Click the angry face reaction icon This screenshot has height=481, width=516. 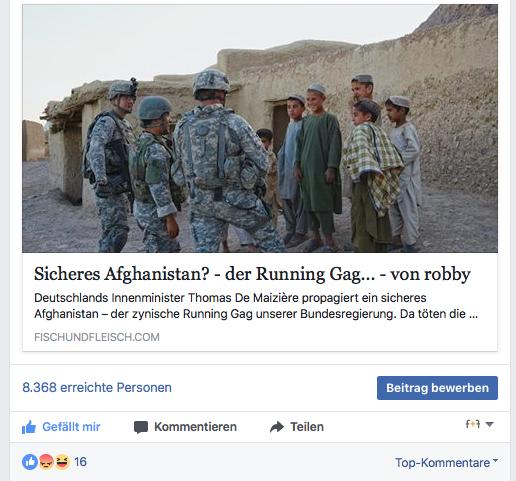tap(46, 462)
